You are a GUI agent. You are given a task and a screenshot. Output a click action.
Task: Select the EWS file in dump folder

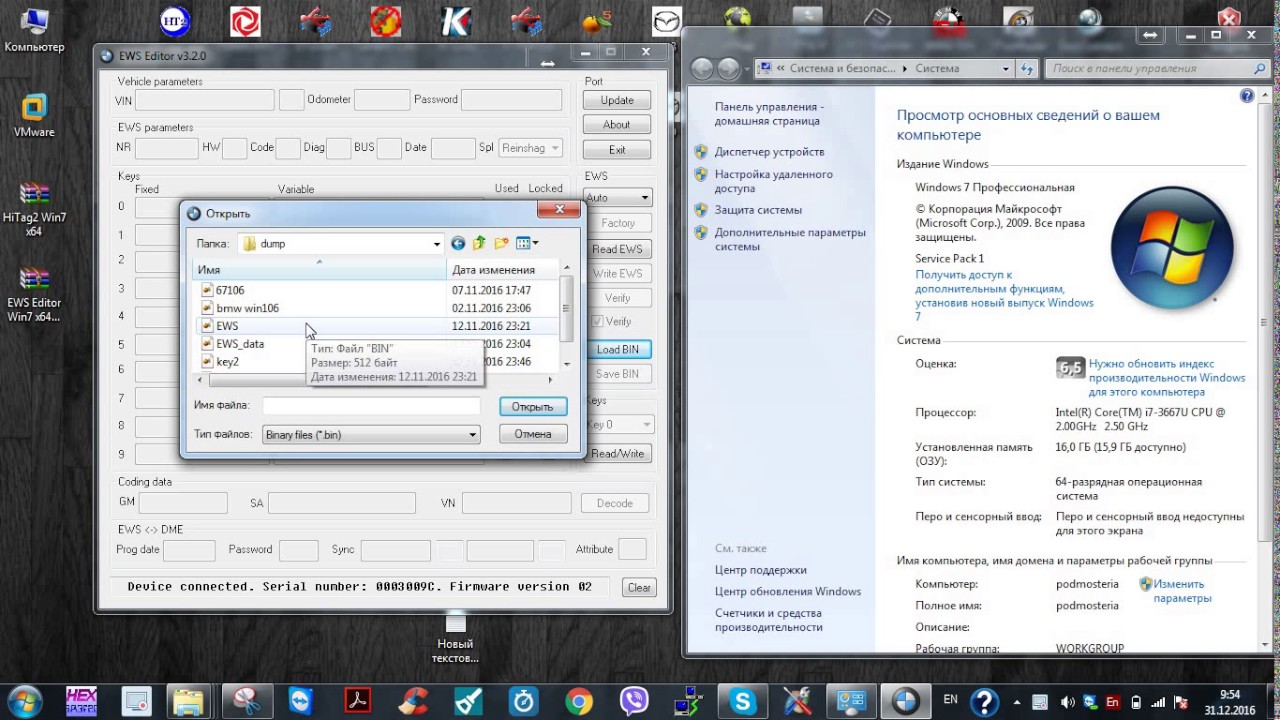227,326
